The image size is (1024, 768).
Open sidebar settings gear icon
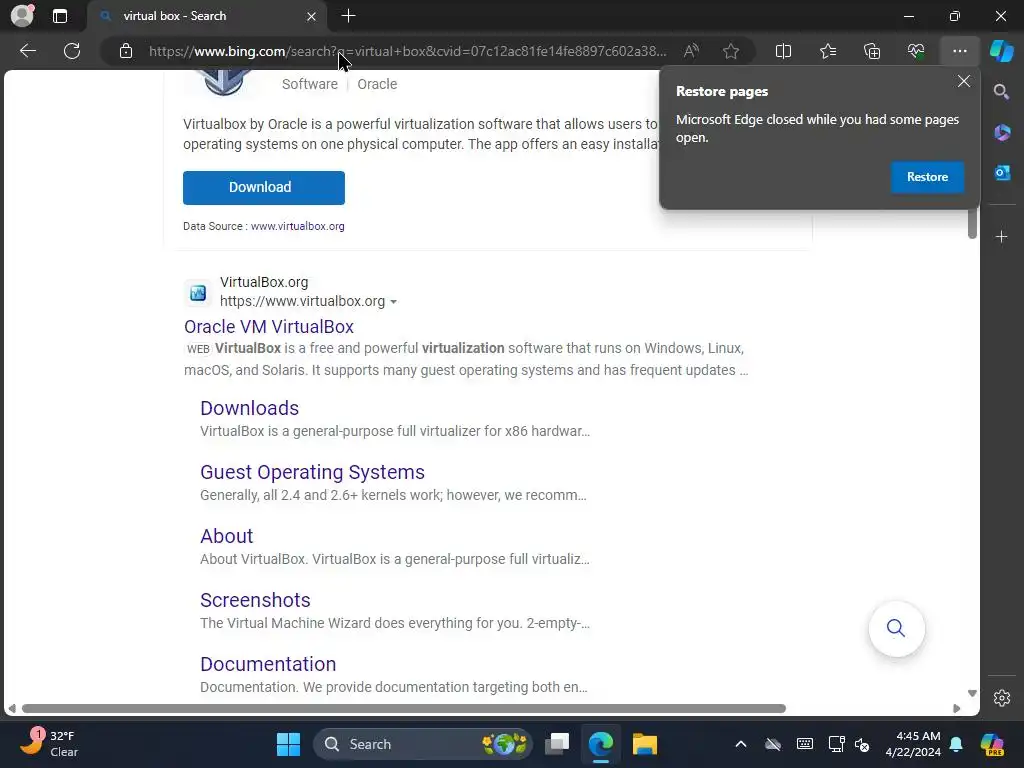[x=1002, y=697]
